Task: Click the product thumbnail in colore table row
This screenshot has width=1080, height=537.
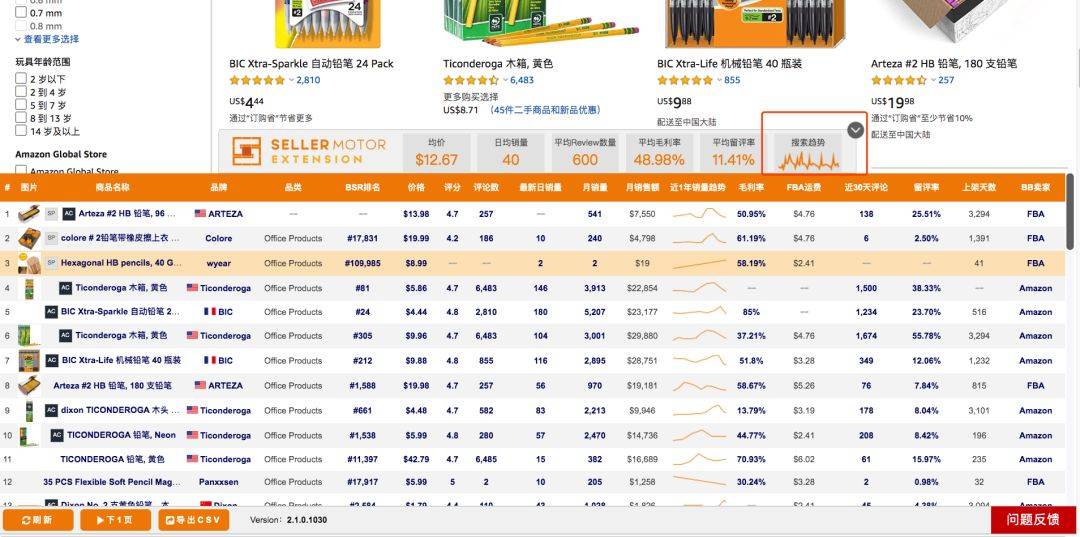Action: [29, 238]
